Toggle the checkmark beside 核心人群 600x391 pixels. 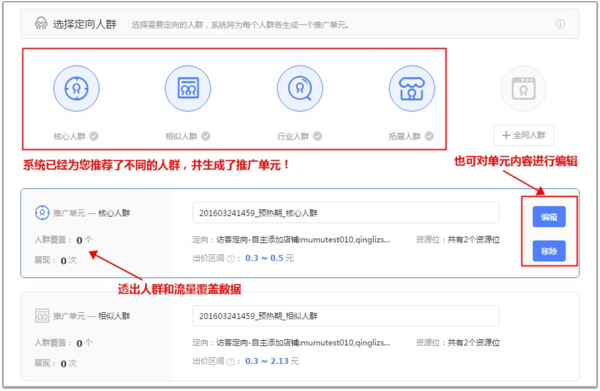(94, 136)
